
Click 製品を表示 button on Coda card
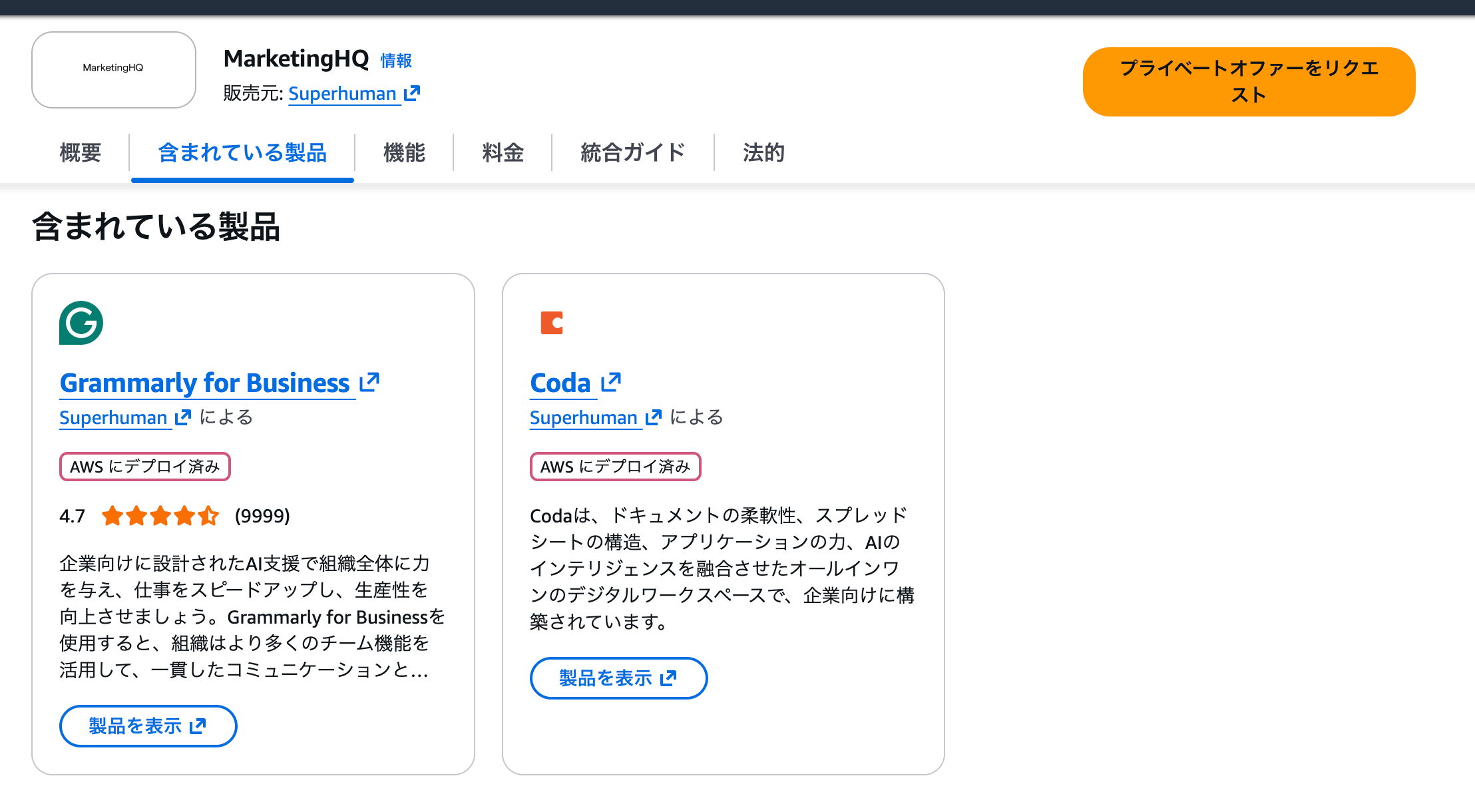point(618,678)
